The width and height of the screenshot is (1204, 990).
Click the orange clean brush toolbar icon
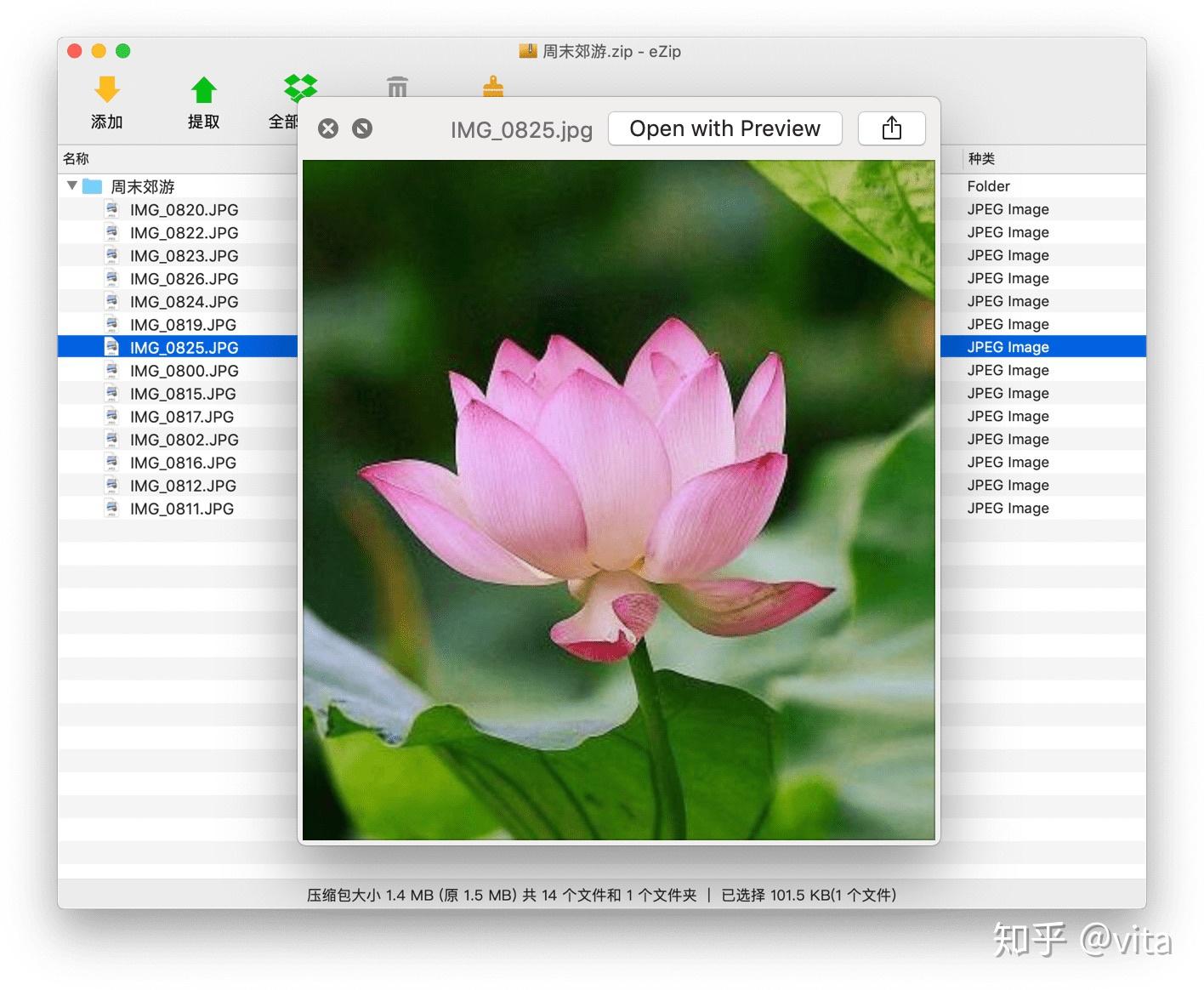[493, 86]
